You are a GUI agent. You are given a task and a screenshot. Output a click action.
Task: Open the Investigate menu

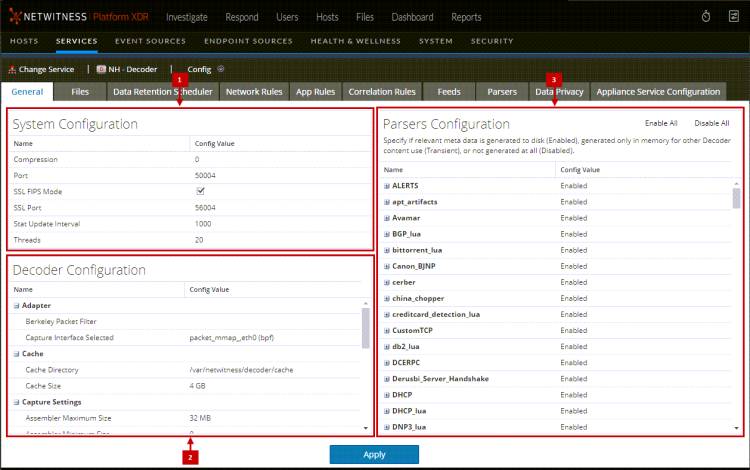pyautogui.click(x=194, y=17)
